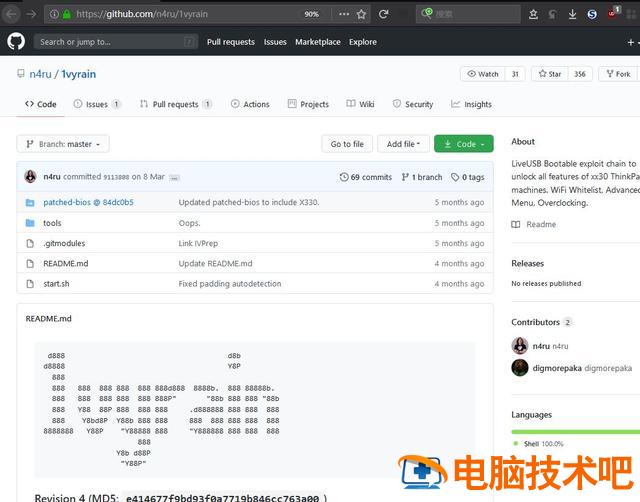Image resolution: width=640 pixels, height=502 pixels.
Task: Click the 356 stargazers count
Action: (x=580, y=74)
